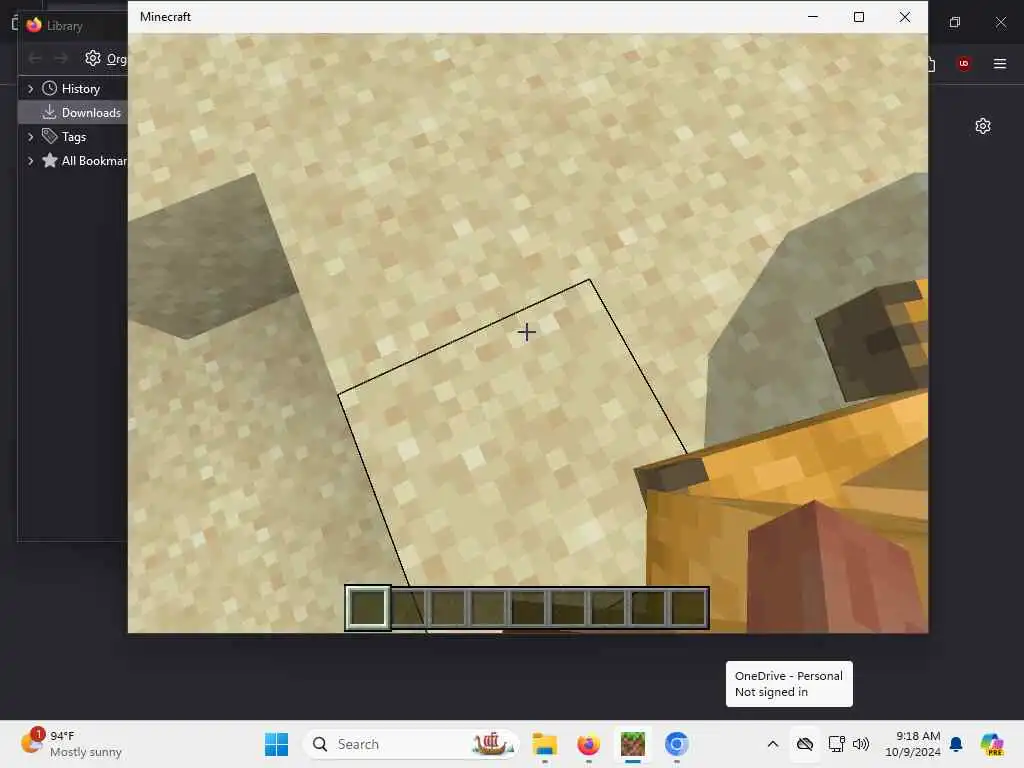Minimize the Minecraft window
This screenshot has height=768, width=1024.
[813, 17]
